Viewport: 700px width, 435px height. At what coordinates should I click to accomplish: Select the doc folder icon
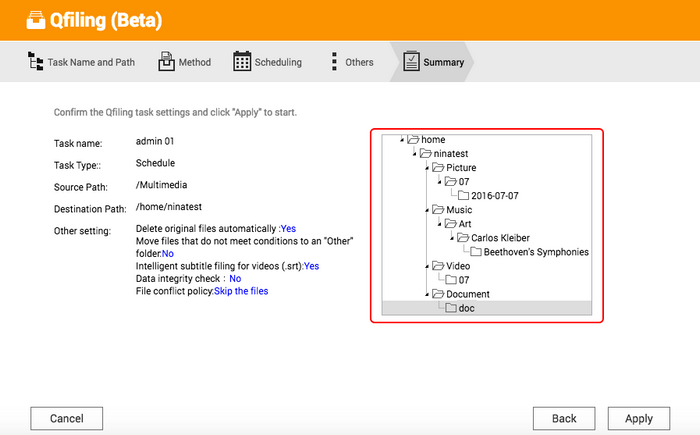pos(451,308)
